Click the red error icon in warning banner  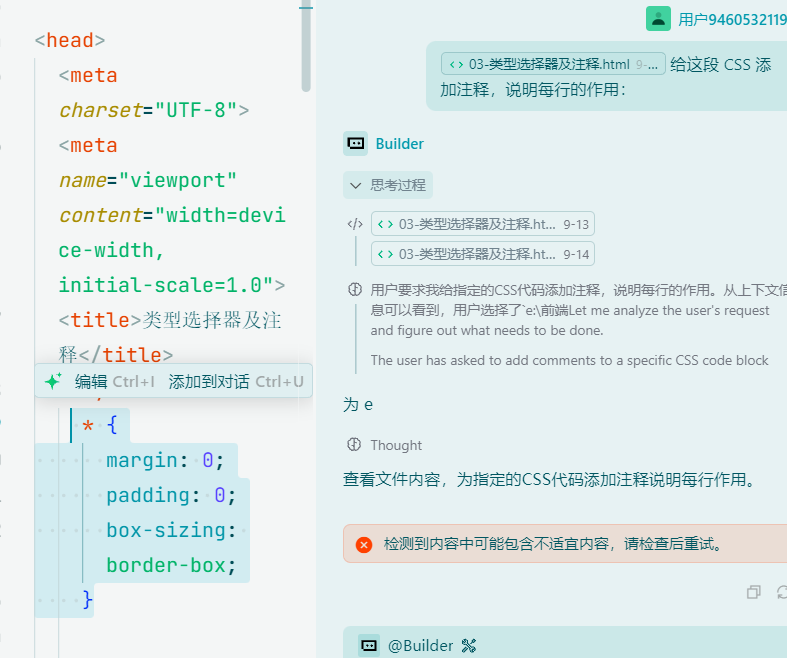coord(364,545)
